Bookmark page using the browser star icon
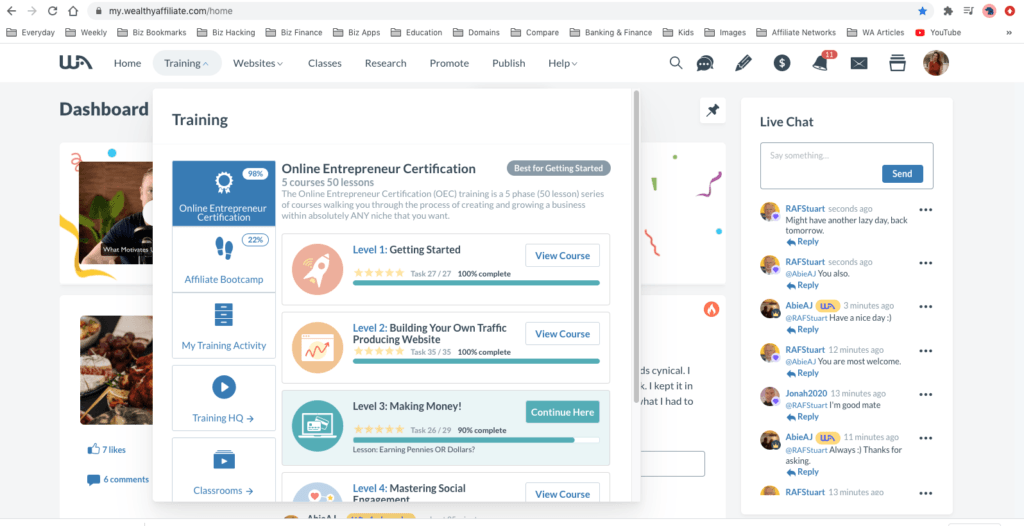 tap(922, 11)
